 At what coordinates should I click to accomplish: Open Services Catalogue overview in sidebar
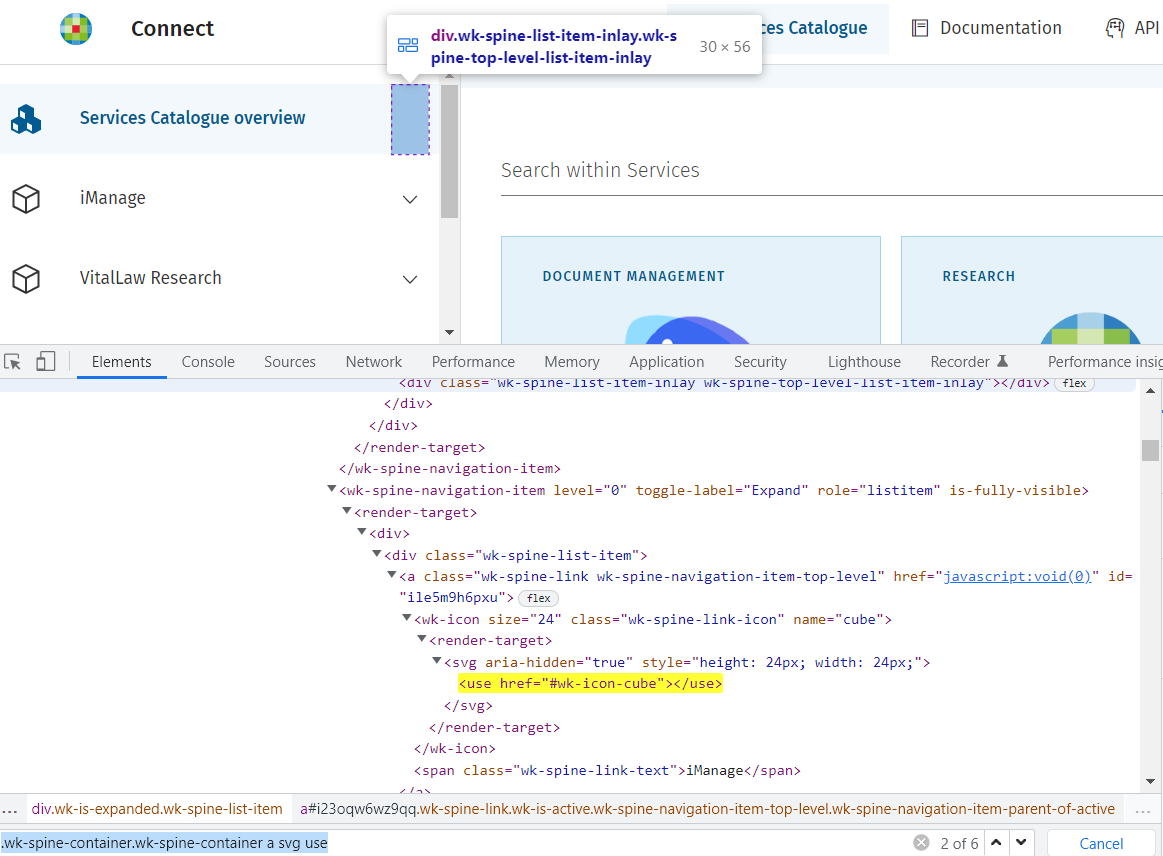[x=193, y=119]
